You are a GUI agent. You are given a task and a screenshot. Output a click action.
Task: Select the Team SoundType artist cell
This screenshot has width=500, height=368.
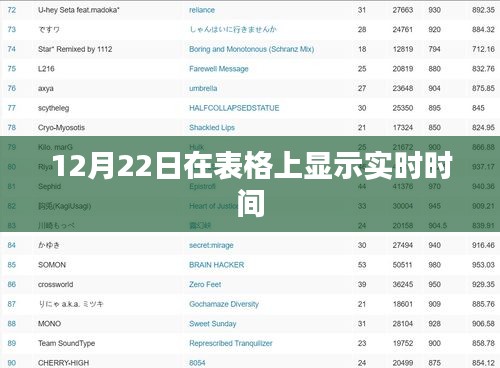tap(66, 343)
